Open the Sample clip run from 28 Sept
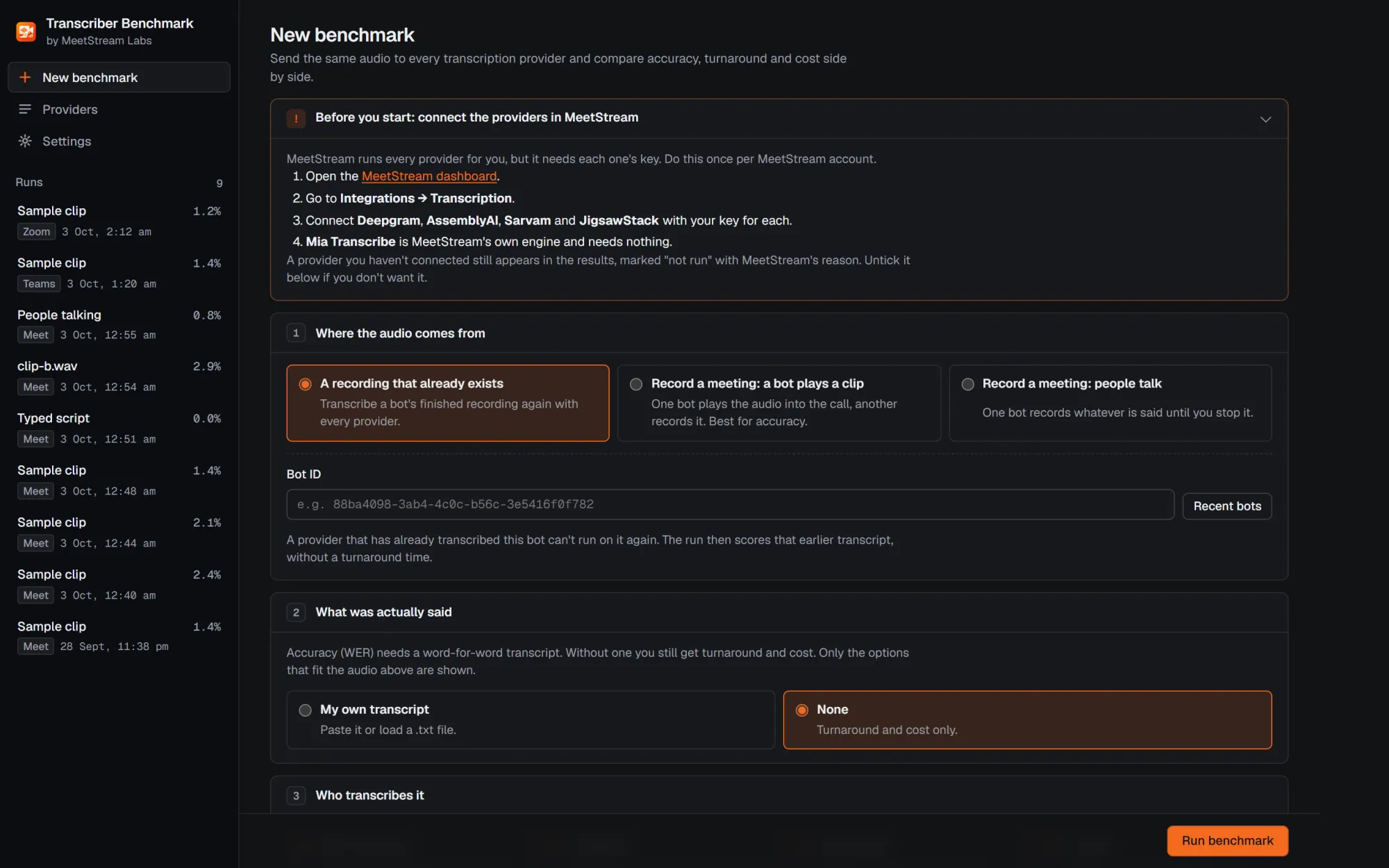The image size is (1389, 868). tap(119, 636)
